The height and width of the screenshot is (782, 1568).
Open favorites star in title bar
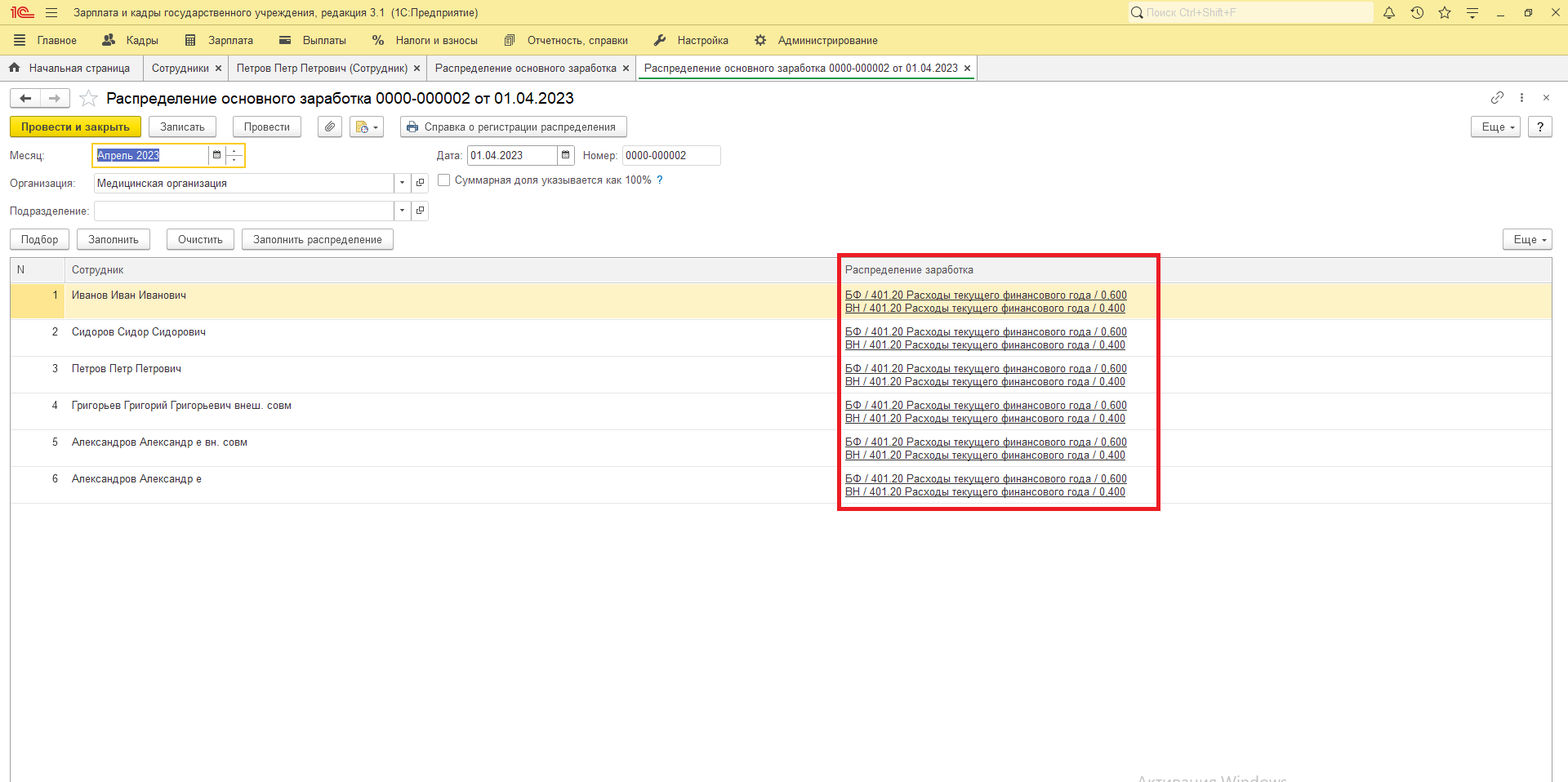click(1445, 13)
